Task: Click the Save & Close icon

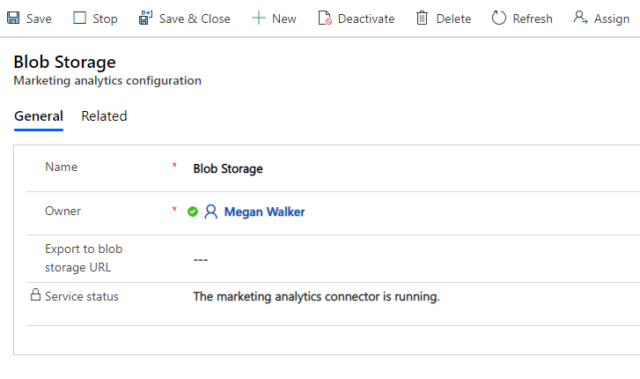Action: click(145, 18)
